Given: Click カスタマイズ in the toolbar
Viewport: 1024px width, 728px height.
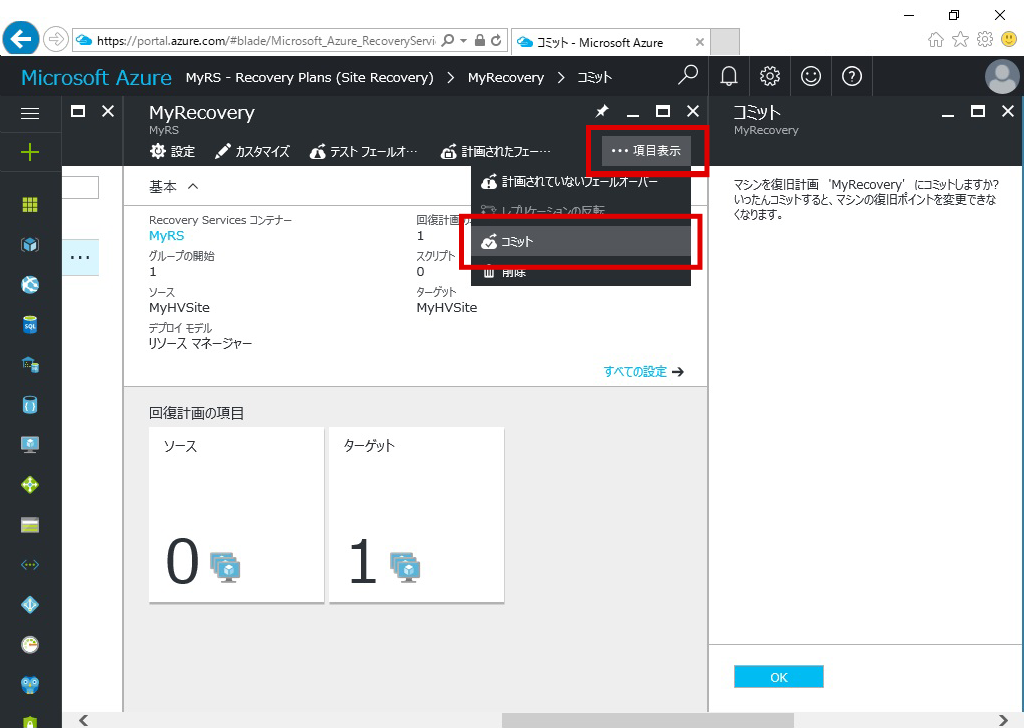Looking at the screenshot, I should (x=252, y=151).
